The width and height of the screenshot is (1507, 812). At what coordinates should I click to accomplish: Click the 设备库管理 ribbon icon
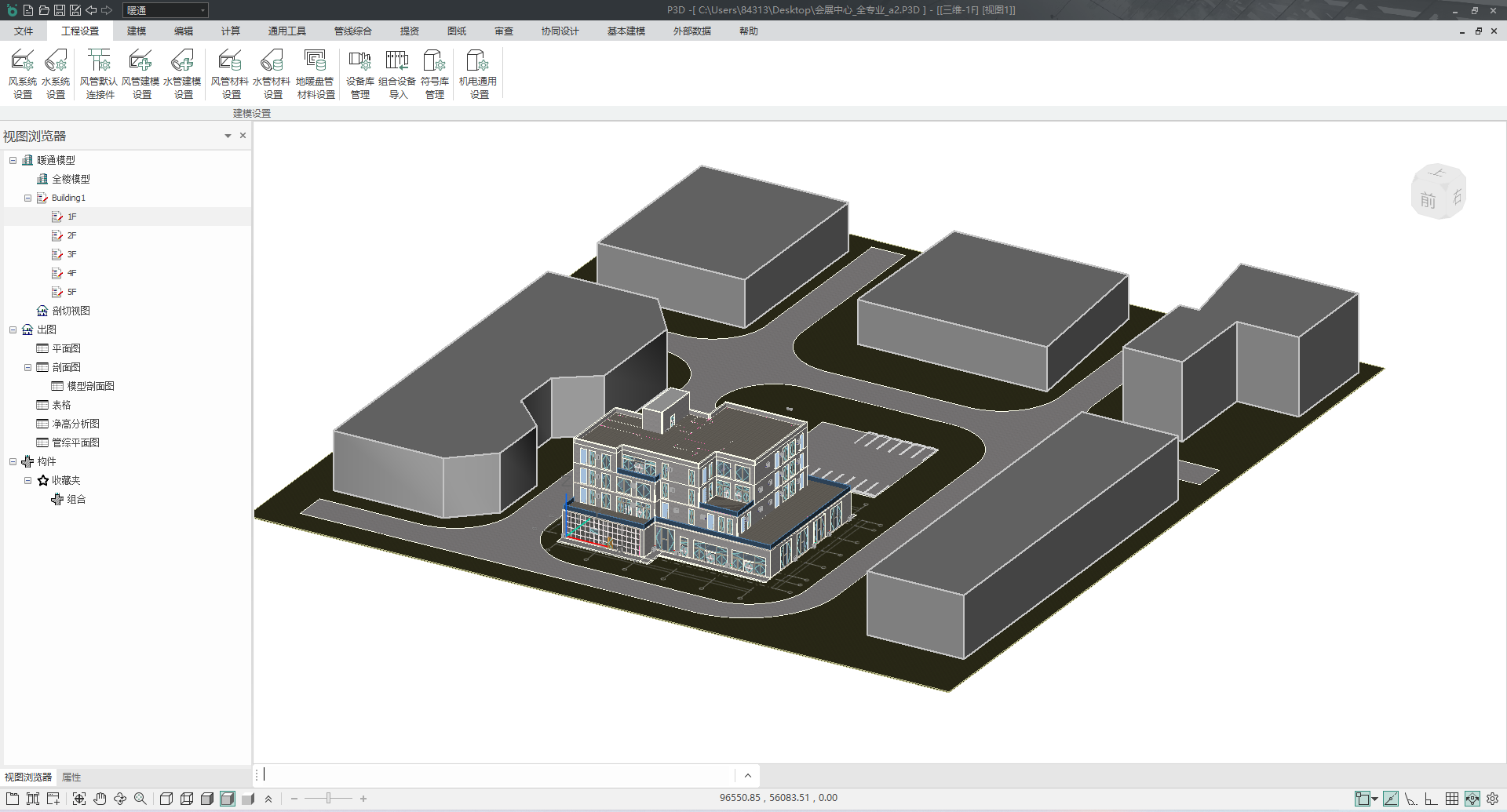tap(359, 74)
